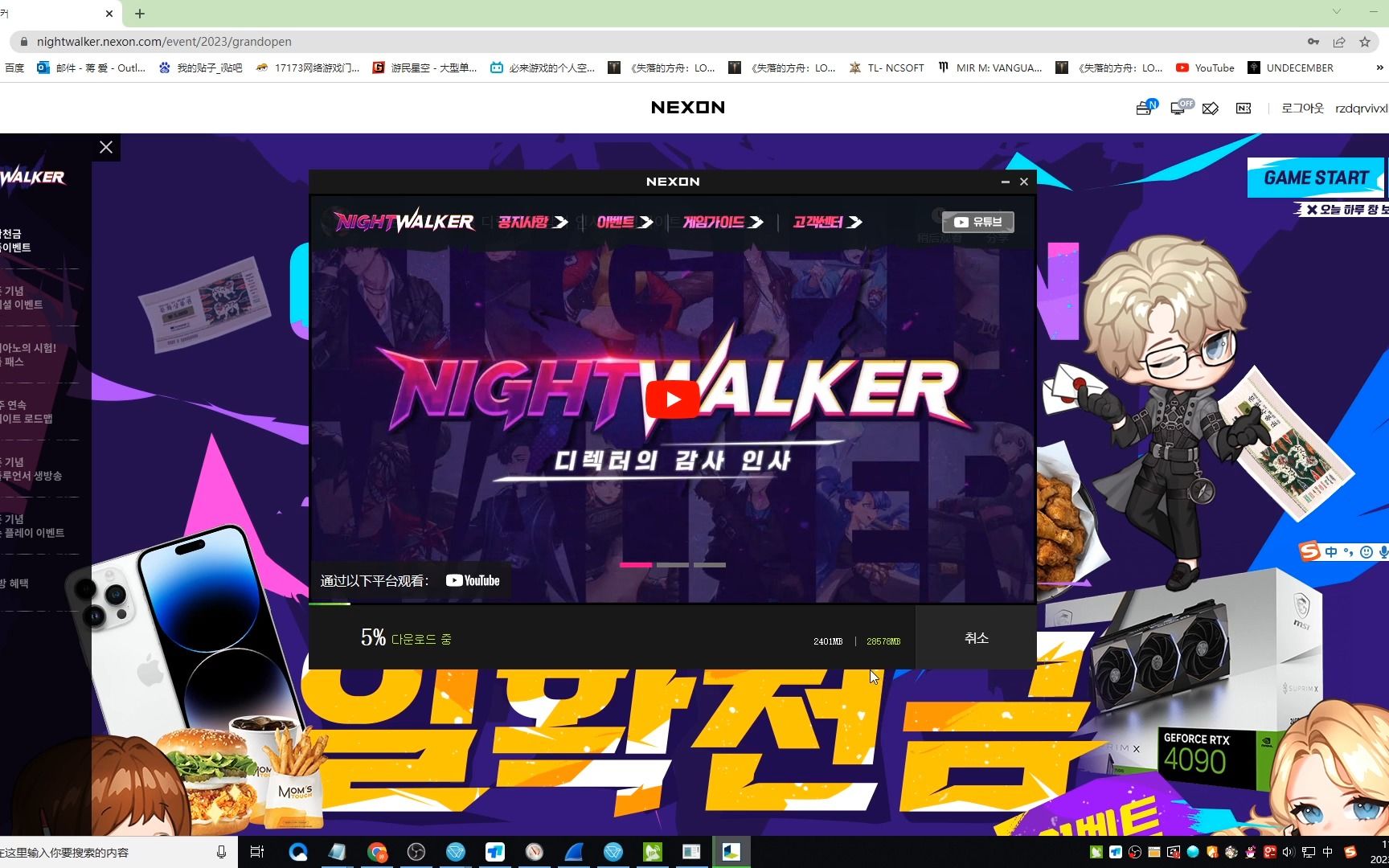Open the Nexon launcher taskbar icon
The width and height of the screenshot is (1389, 868).
pyautogui.click(x=731, y=852)
